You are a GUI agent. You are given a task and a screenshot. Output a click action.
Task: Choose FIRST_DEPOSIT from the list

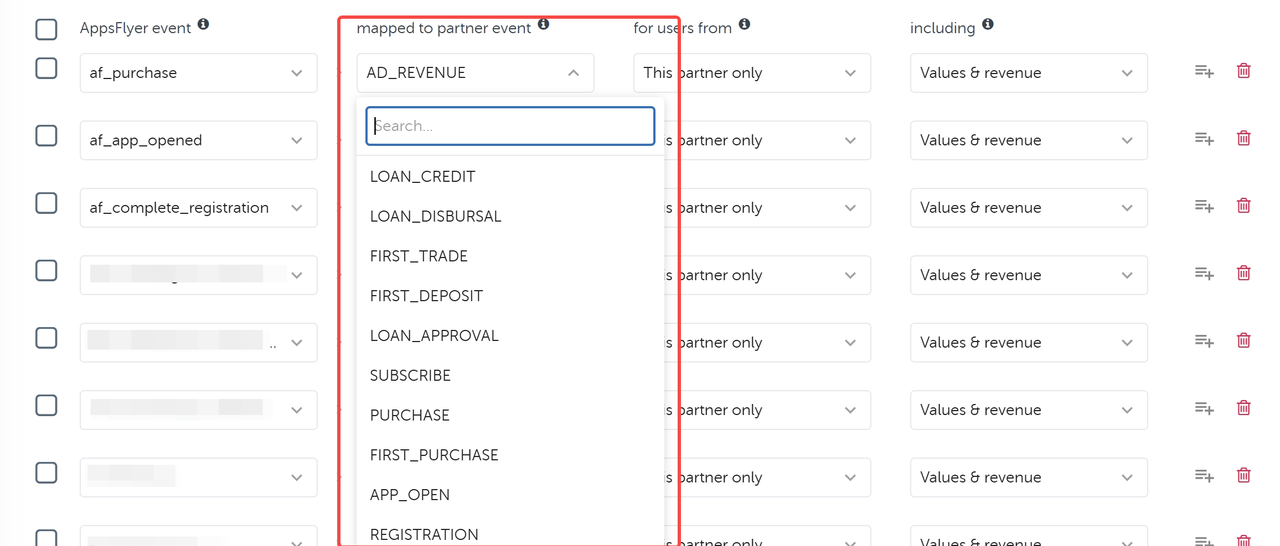click(x=426, y=296)
